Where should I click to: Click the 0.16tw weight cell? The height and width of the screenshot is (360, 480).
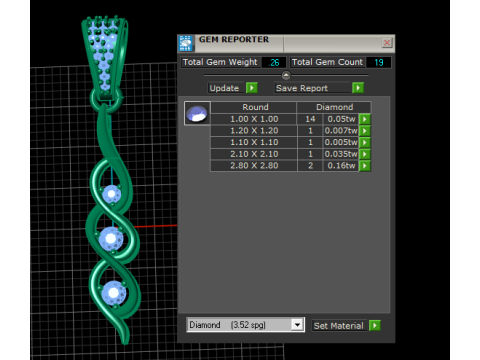click(x=341, y=166)
